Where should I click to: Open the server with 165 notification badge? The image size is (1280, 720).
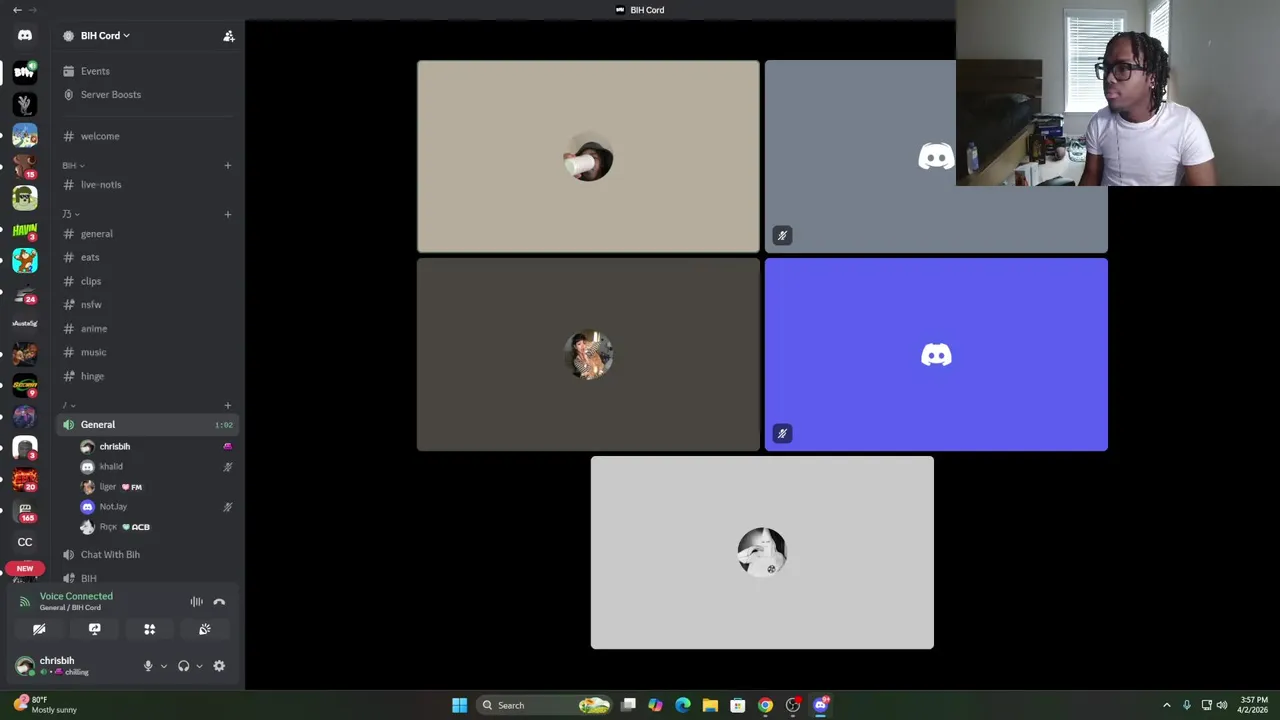[x=25, y=511]
